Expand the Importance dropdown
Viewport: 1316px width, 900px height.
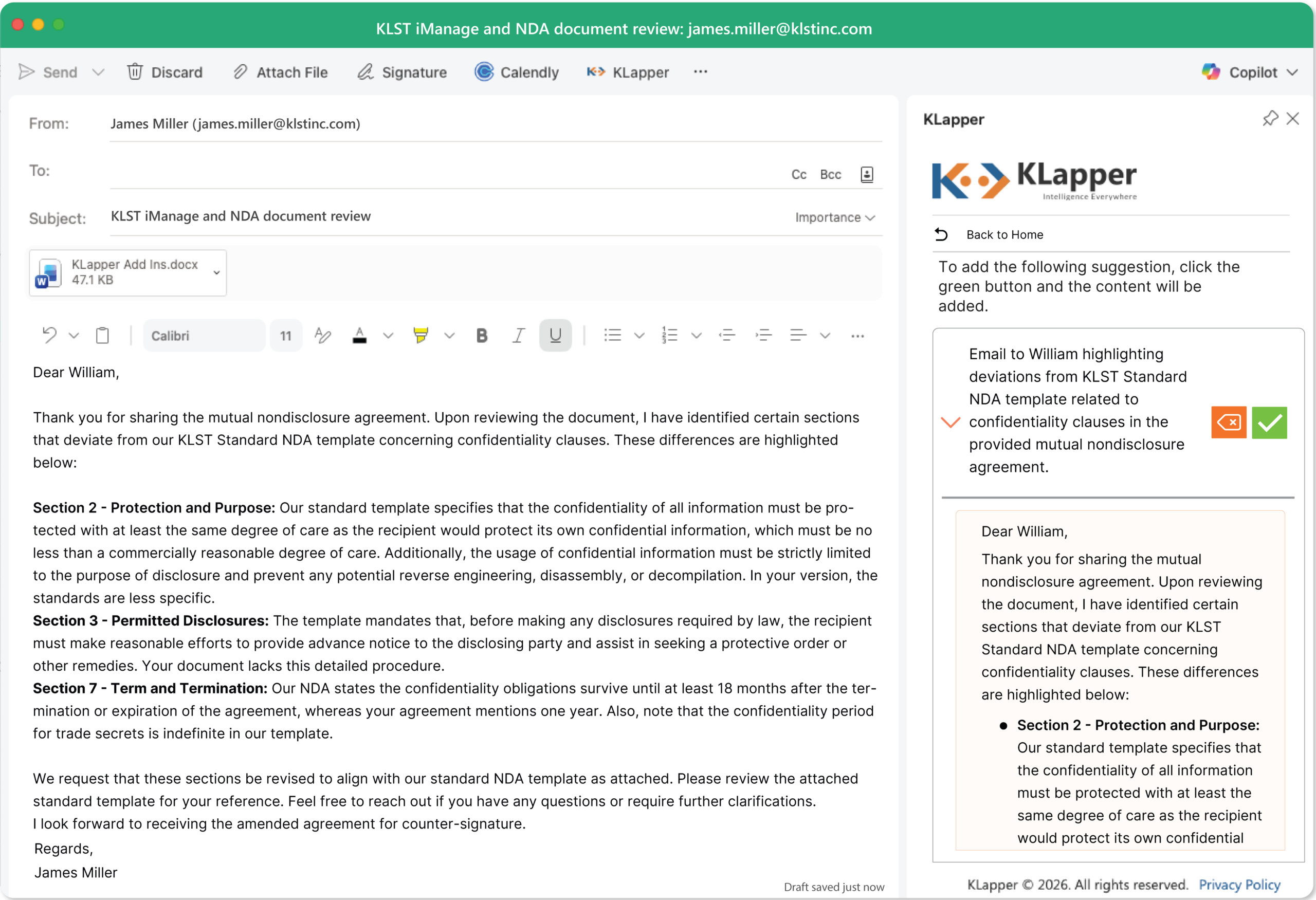coord(835,217)
